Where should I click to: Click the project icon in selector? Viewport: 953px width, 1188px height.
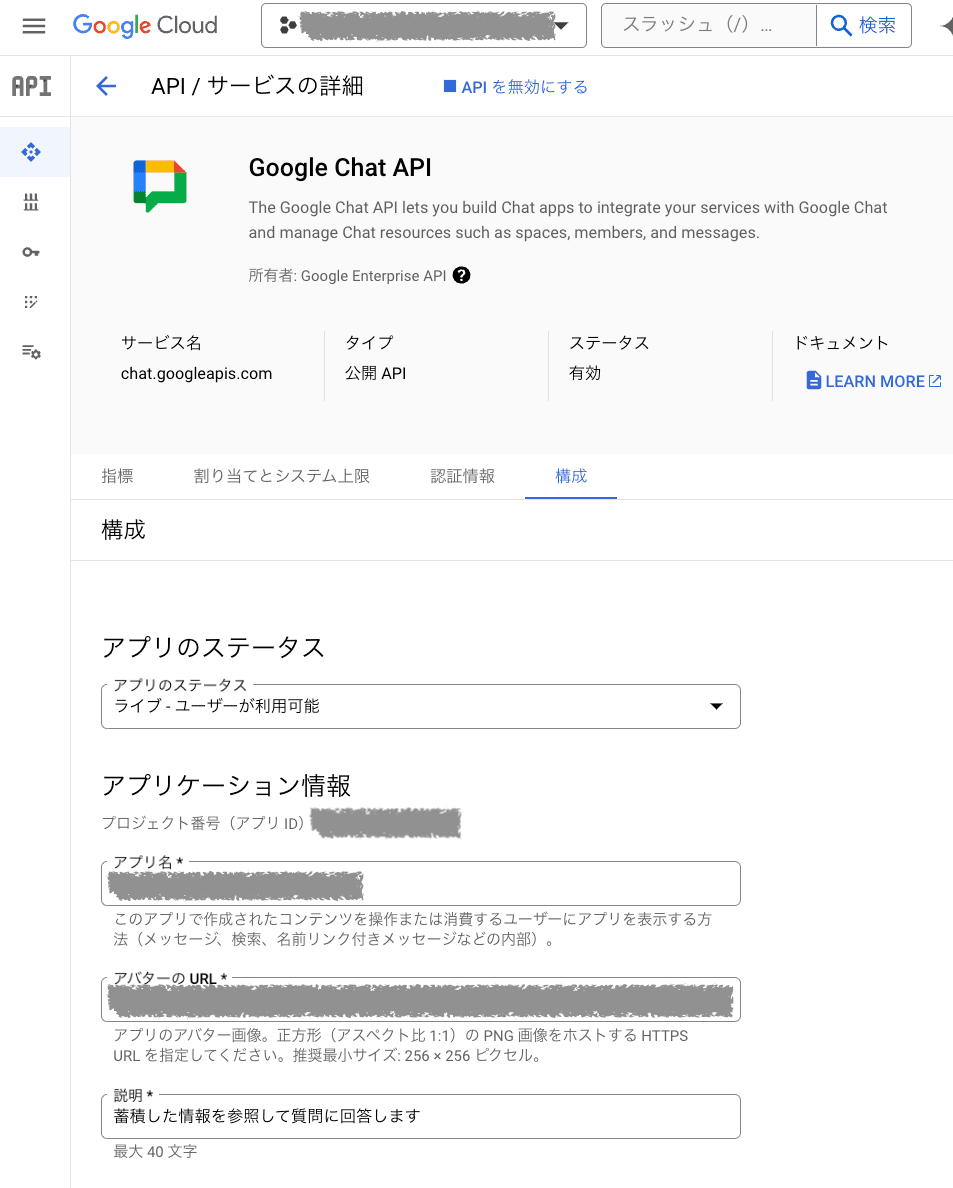tap(288, 25)
